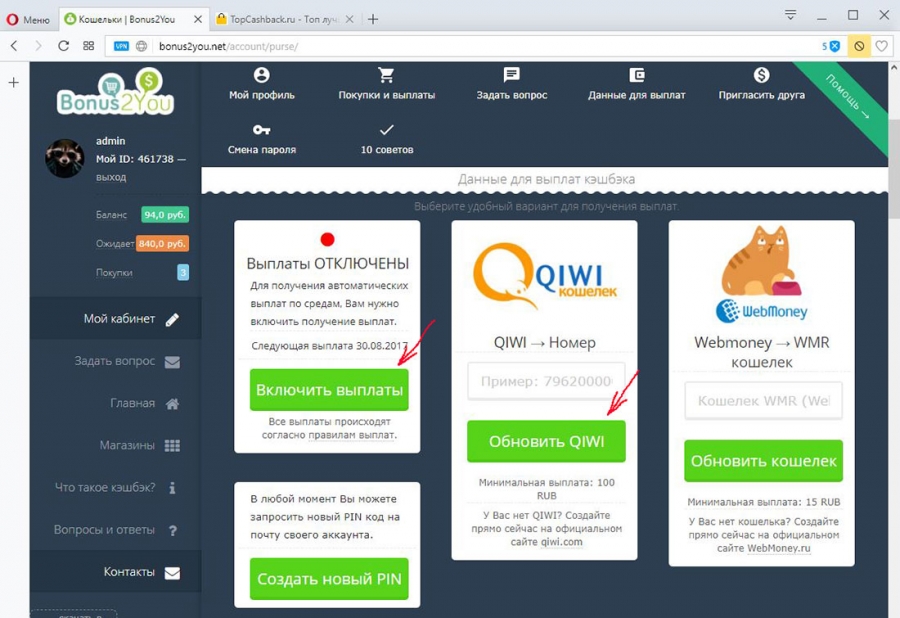Viewport: 900px width, 618px height.
Task: Click the raccoon admin avatar
Action: (65, 158)
